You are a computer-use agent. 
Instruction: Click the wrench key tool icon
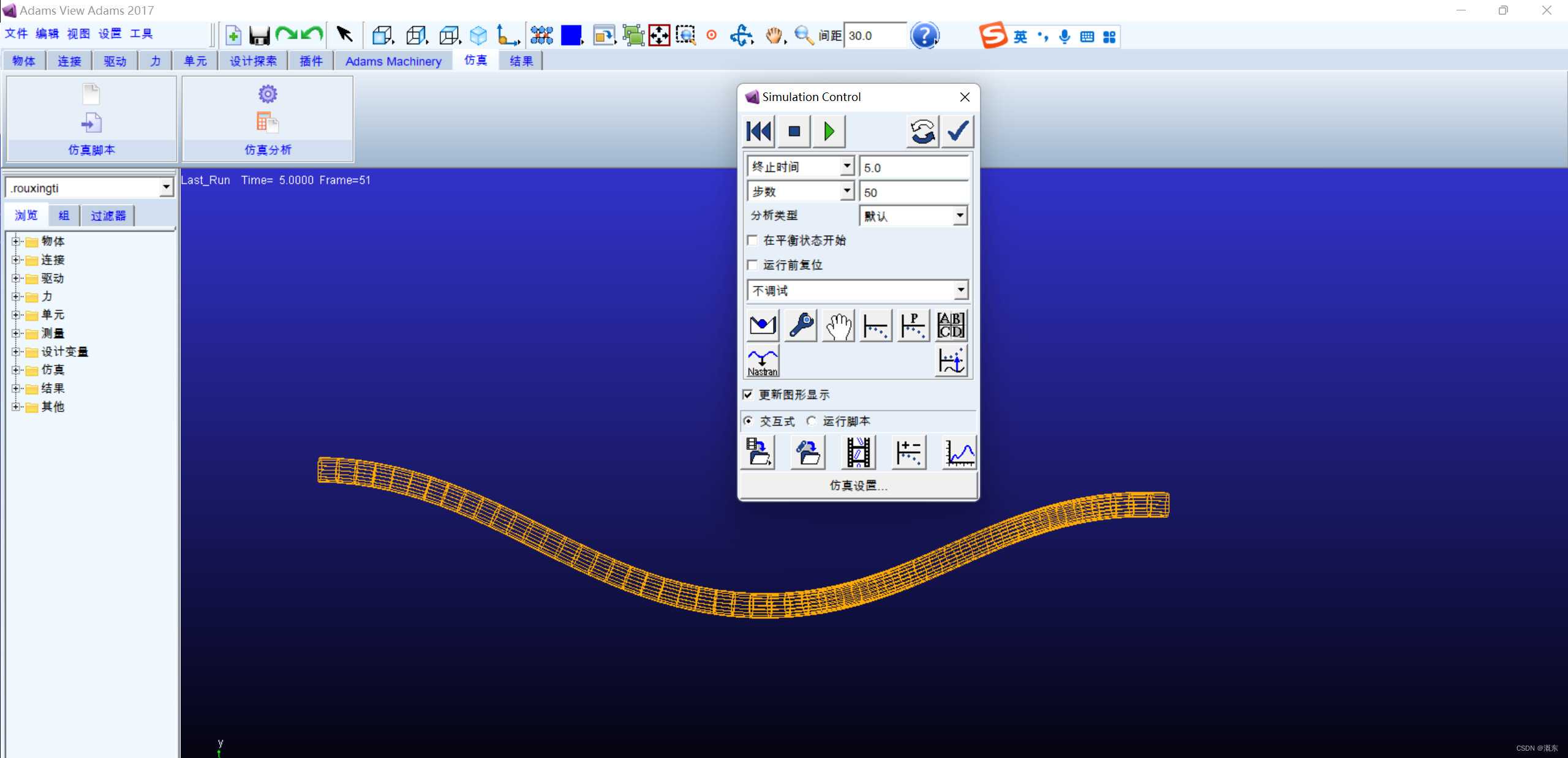tap(801, 325)
